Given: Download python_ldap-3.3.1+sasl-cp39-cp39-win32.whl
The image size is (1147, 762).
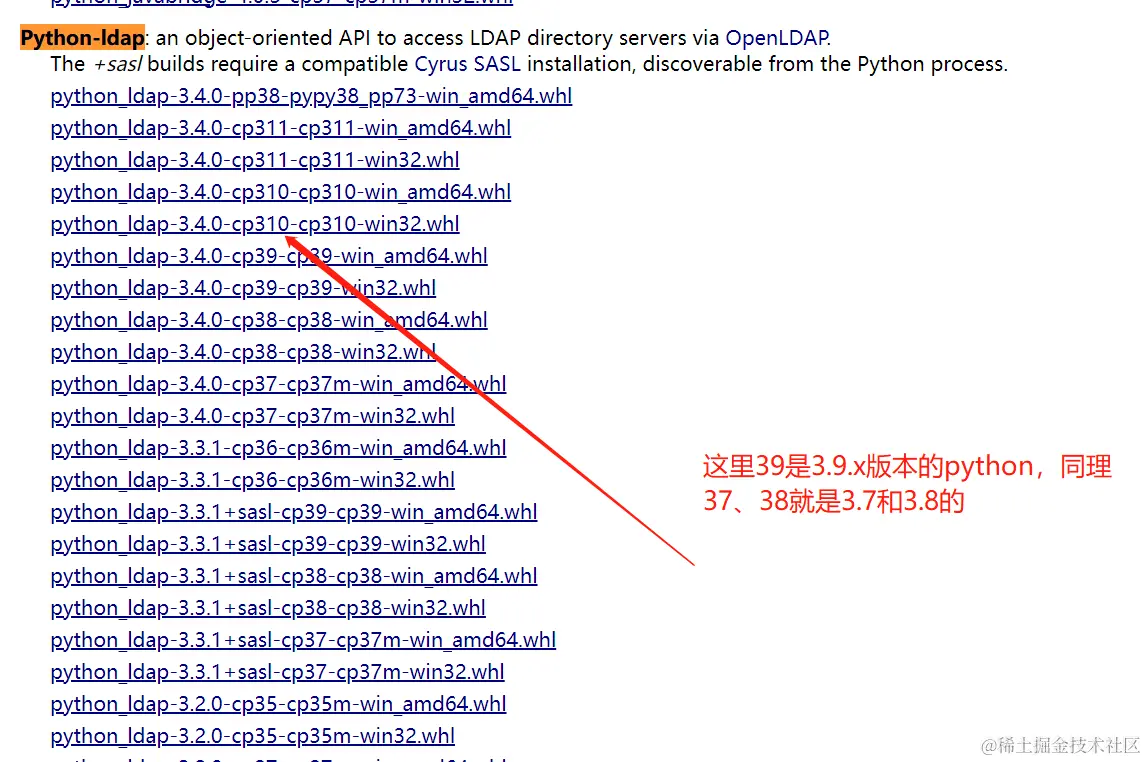Looking at the screenshot, I should pyautogui.click(x=268, y=545).
